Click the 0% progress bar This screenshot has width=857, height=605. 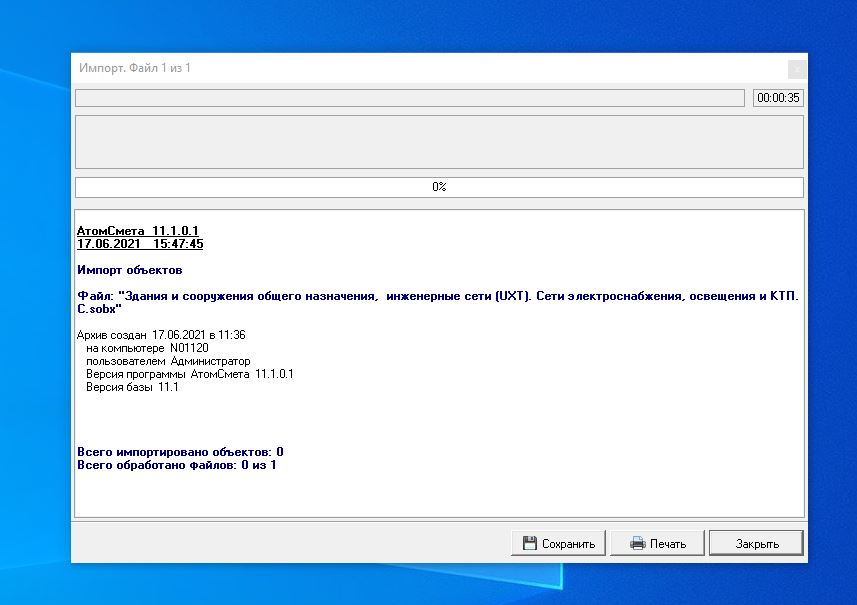[x=439, y=187]
